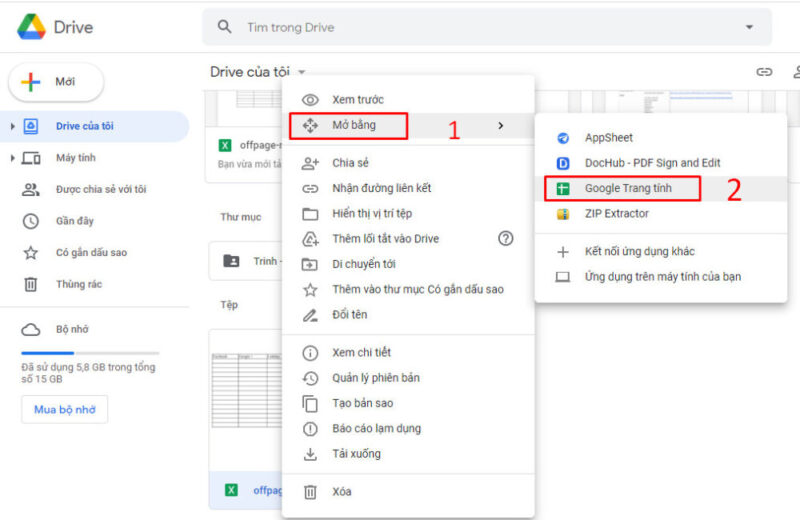
Task: Click the get link icon in the top toolbar
Action: [764, 72]
